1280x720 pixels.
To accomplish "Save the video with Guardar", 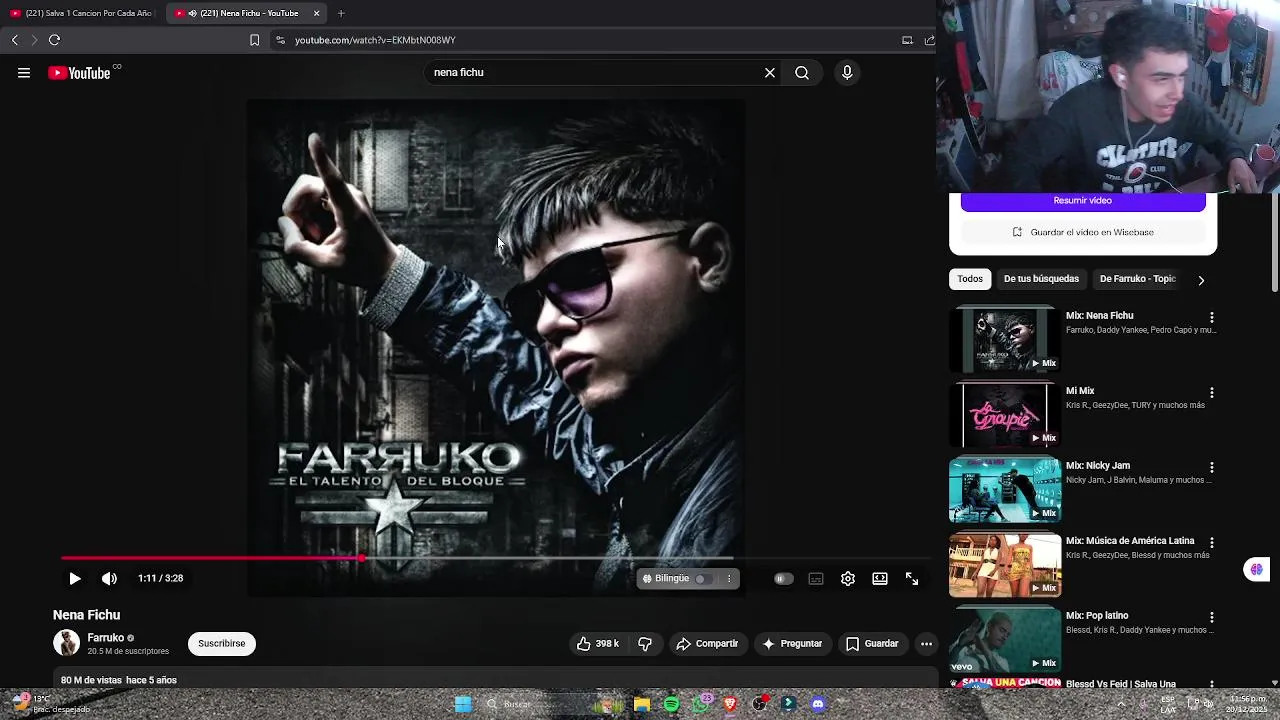I will (x=872, y=644).
